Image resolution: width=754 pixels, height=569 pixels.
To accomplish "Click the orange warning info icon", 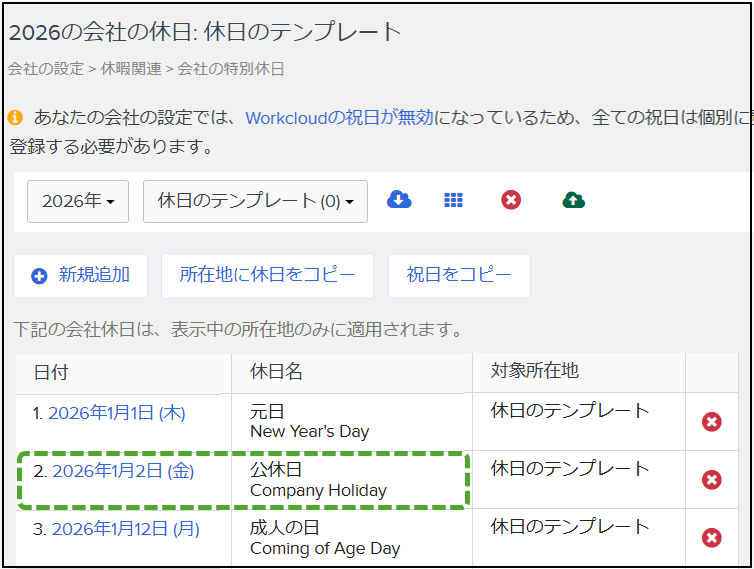I will point(15,118).
